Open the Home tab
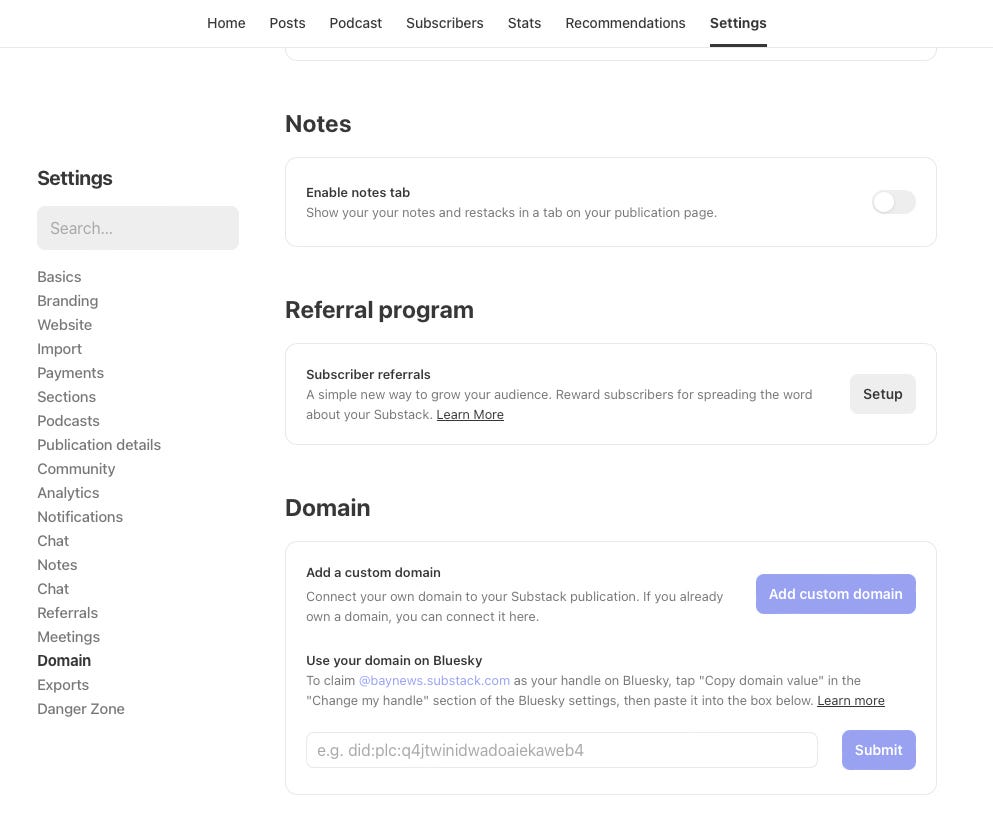Viewport: 993px width, 829px height. click(x=226, y=23)
